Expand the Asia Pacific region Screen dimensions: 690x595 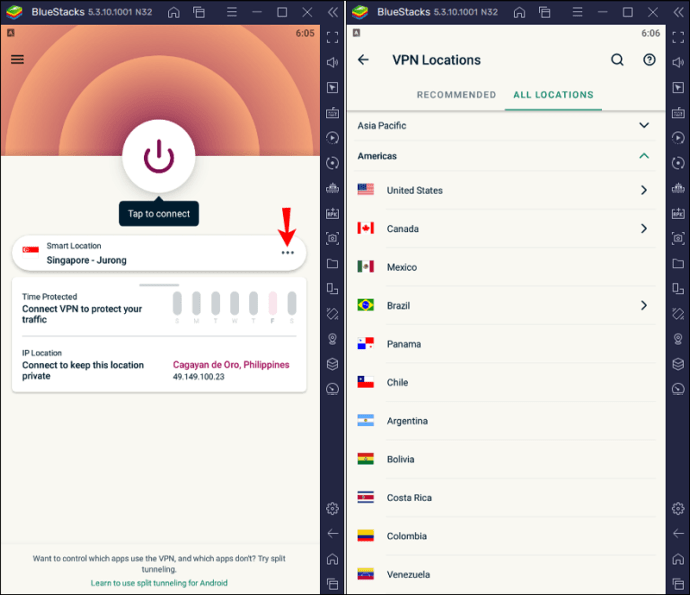coord(504,125)
